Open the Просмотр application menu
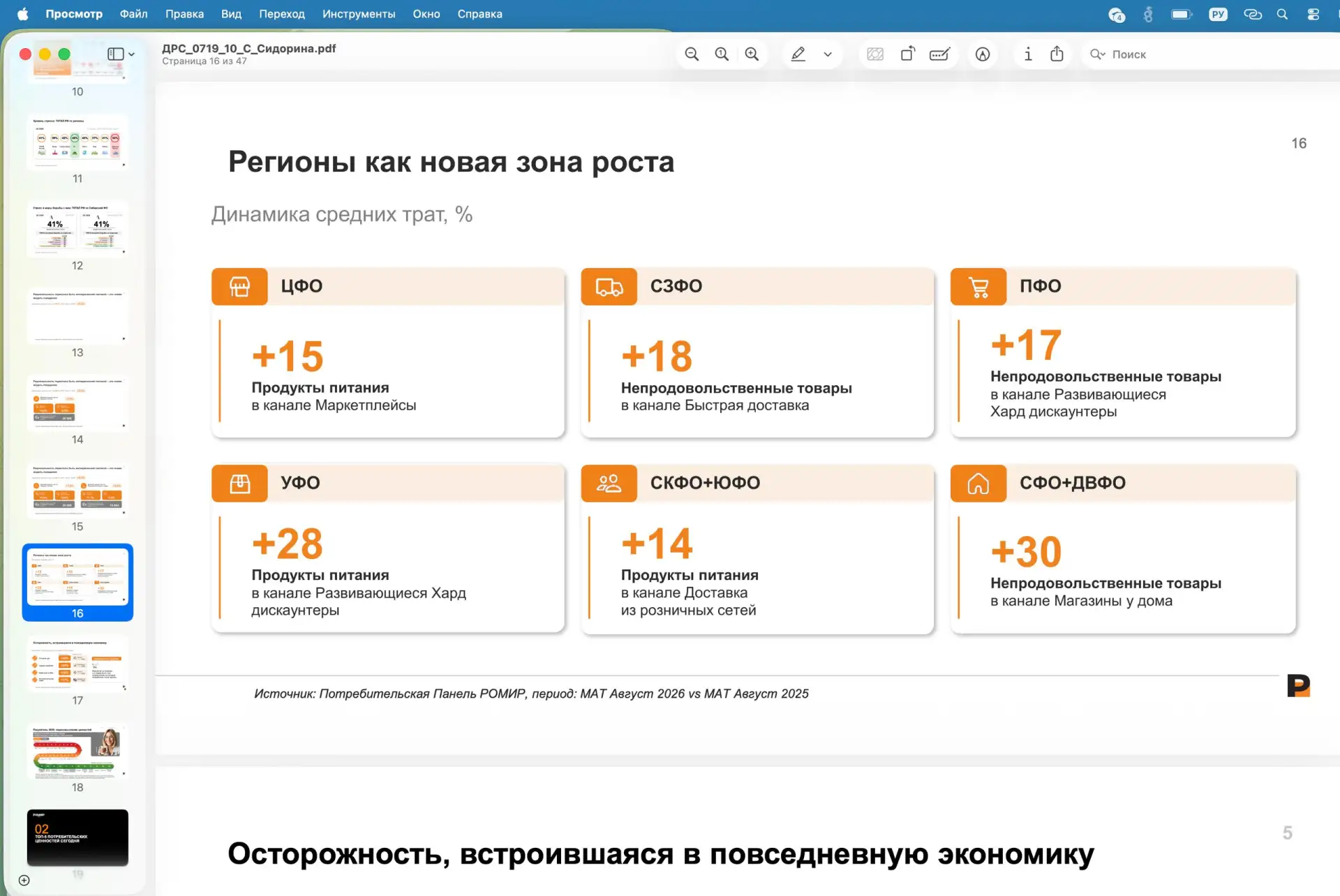 coord(74,14)
